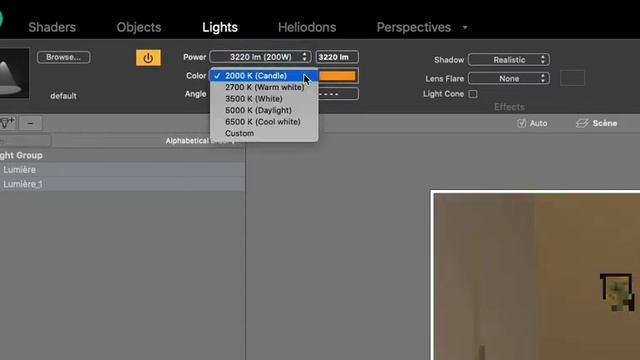Open the Shadow Realistic dropdown
The image size is (640, 360).
coord(509,60)
